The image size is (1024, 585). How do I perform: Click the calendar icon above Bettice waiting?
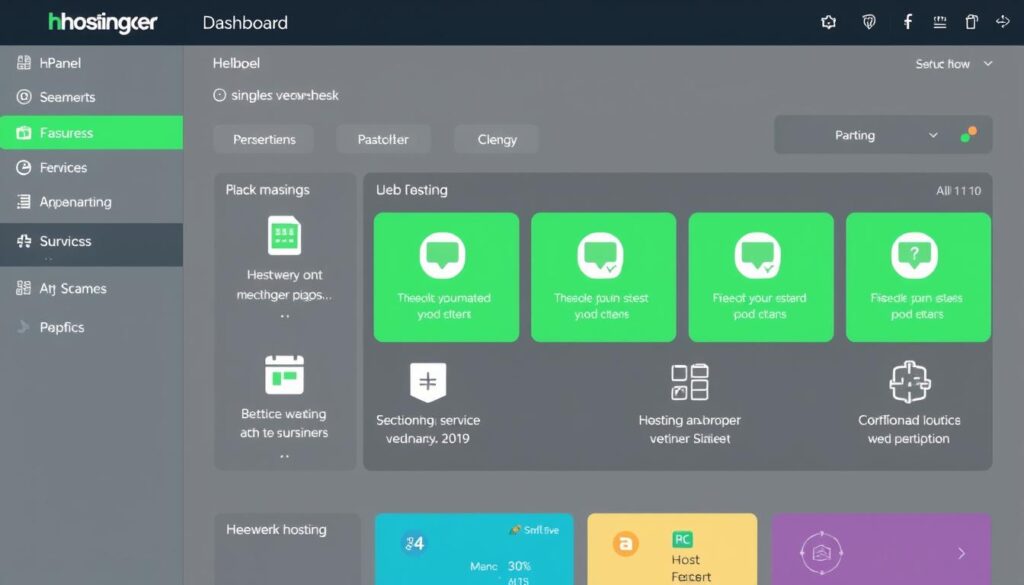tap(283, 375)
